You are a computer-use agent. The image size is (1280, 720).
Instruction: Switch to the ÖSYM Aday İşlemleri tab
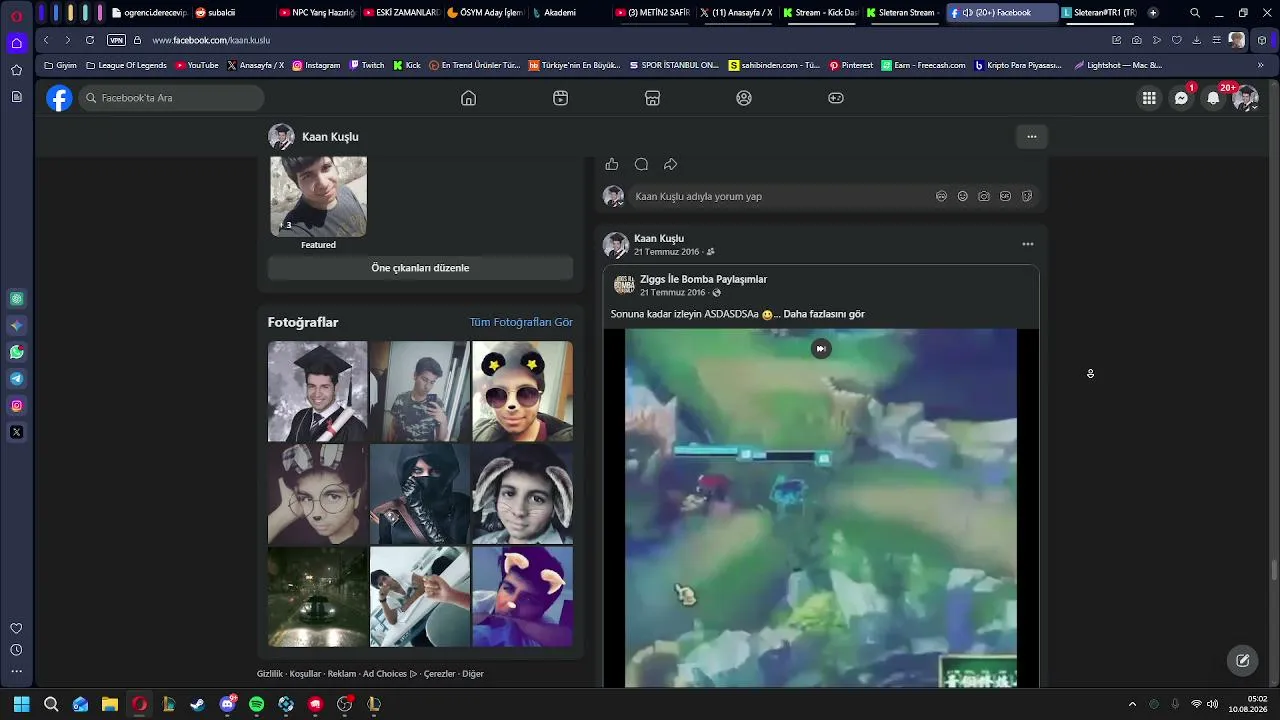coord(484,13)
